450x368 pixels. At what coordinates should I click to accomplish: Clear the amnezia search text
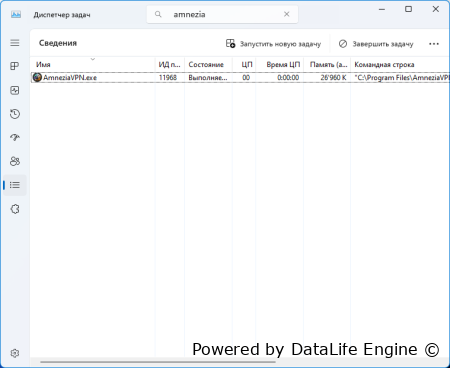pyautogui.click(x=286, y=14)
